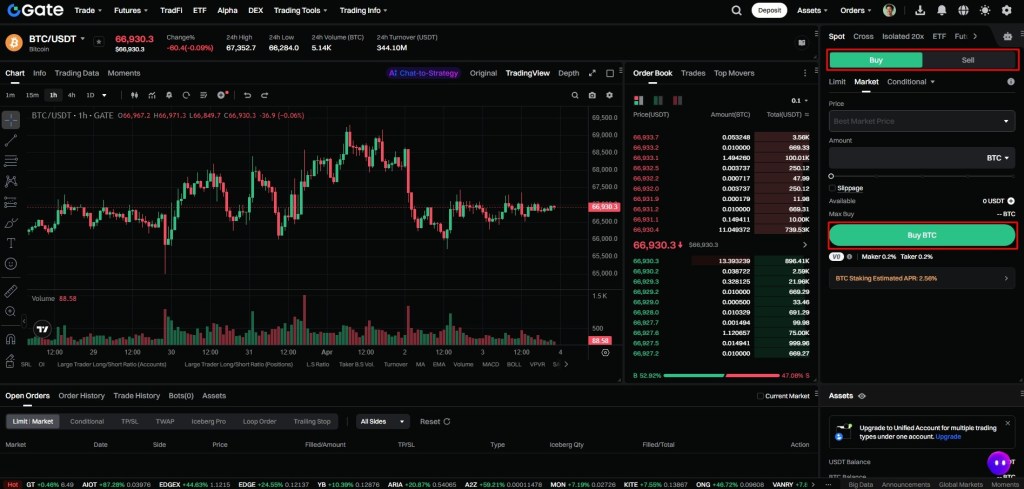Expand the Futures menu in navigation
Viewport: 1024px width, 489px height.
coord(131,10)
